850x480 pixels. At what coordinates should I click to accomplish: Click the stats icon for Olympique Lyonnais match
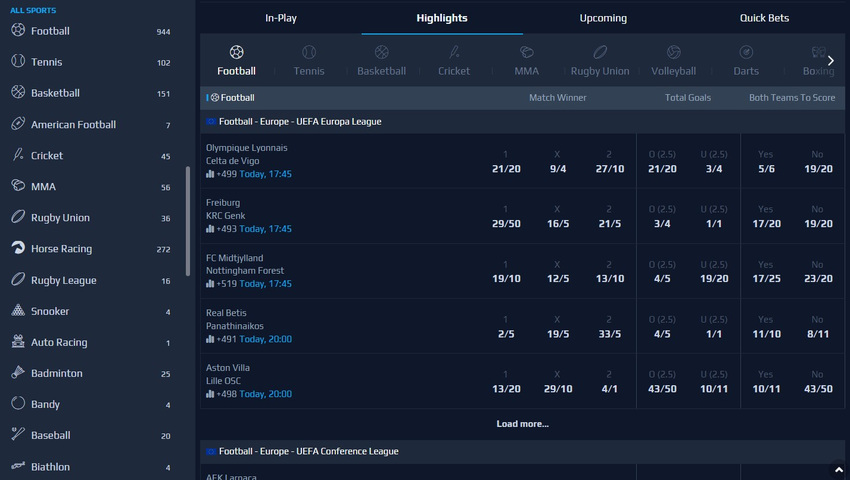click(210, 174)
